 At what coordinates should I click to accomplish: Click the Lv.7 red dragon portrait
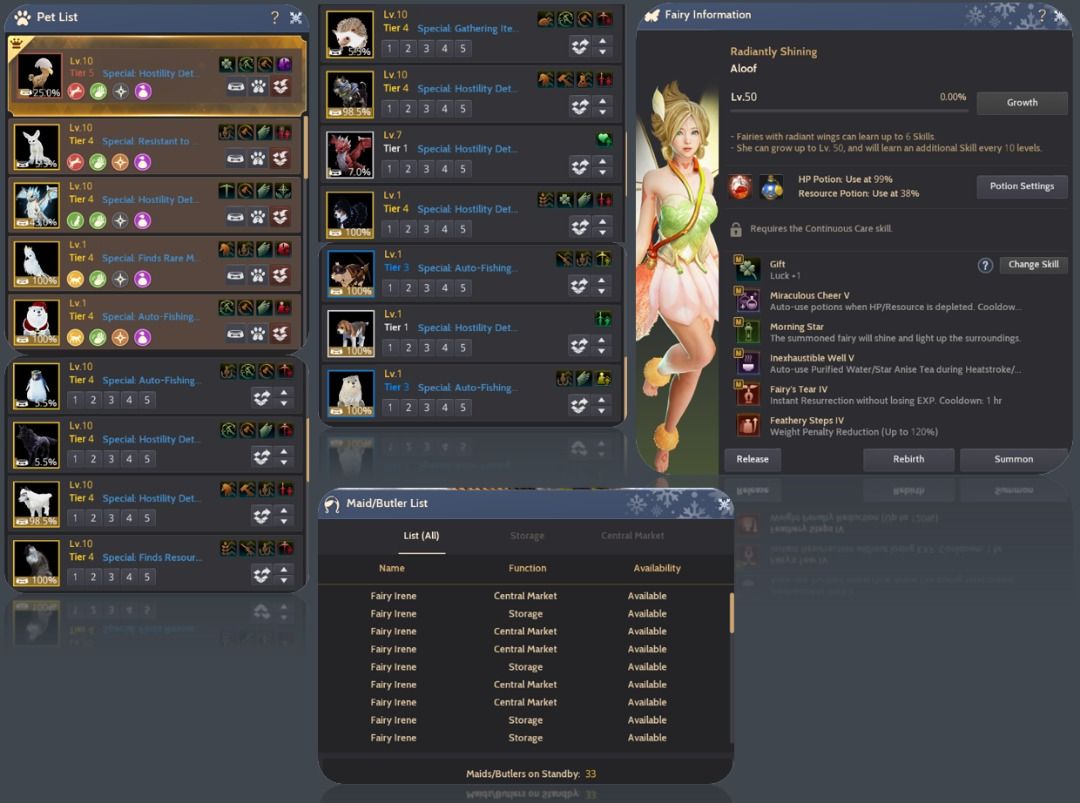[350, 155]
